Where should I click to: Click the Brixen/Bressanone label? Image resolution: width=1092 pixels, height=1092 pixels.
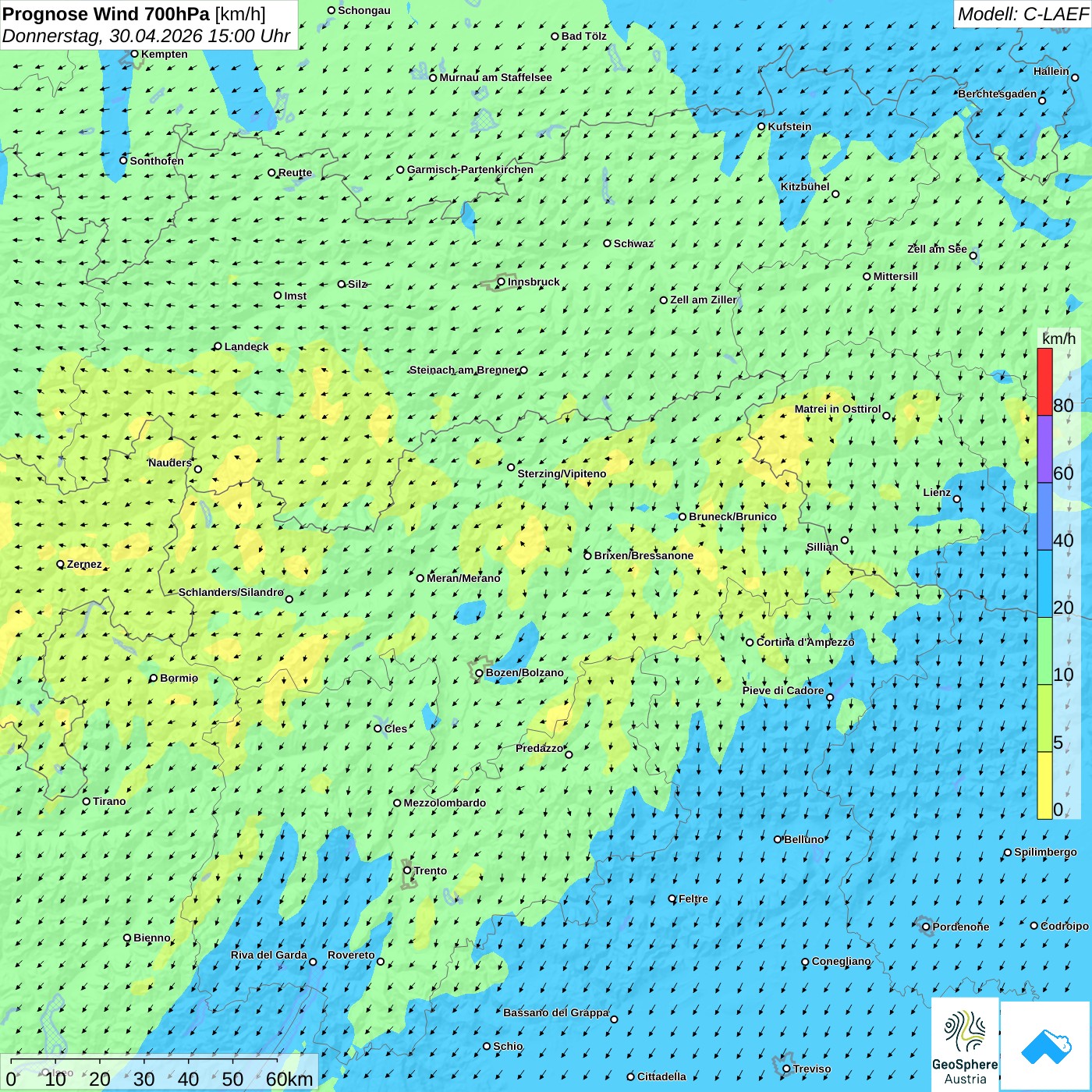pos(643,555)
